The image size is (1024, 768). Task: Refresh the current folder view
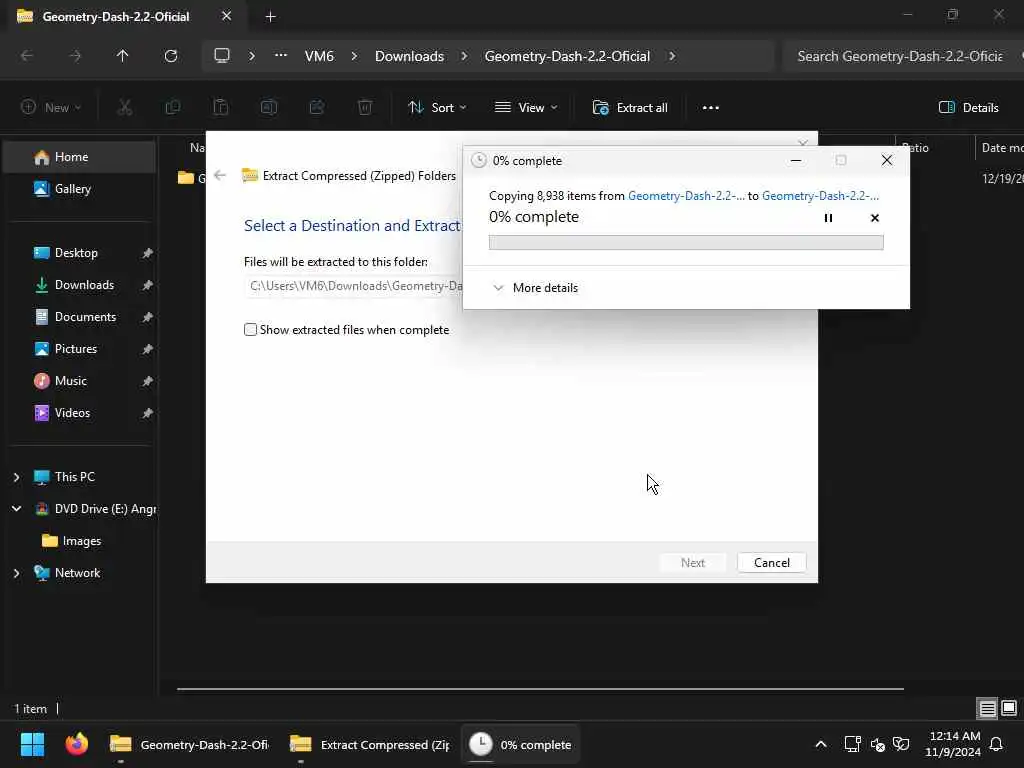[171, 56]
